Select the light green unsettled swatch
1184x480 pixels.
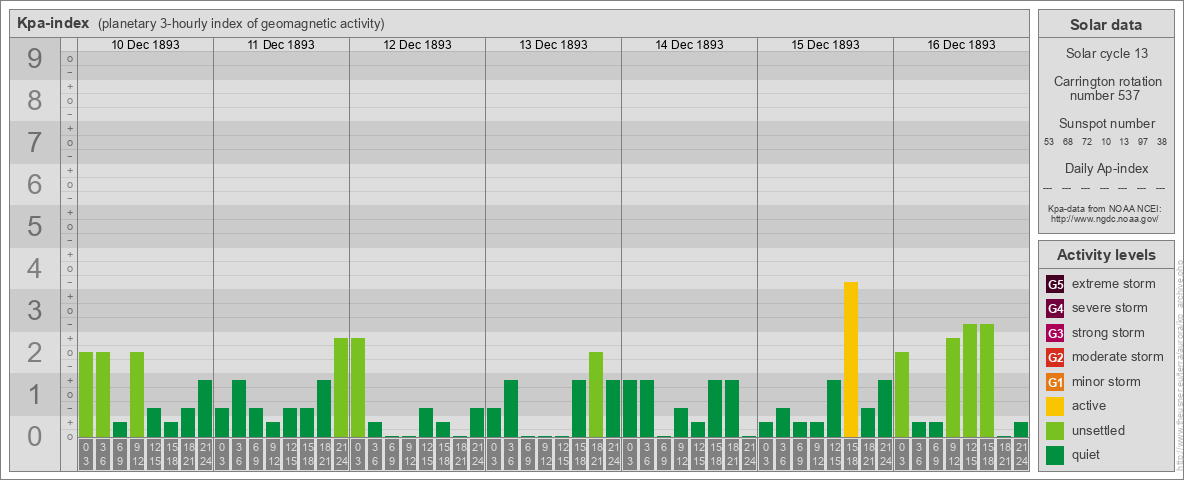click(x=1055, y=430)
